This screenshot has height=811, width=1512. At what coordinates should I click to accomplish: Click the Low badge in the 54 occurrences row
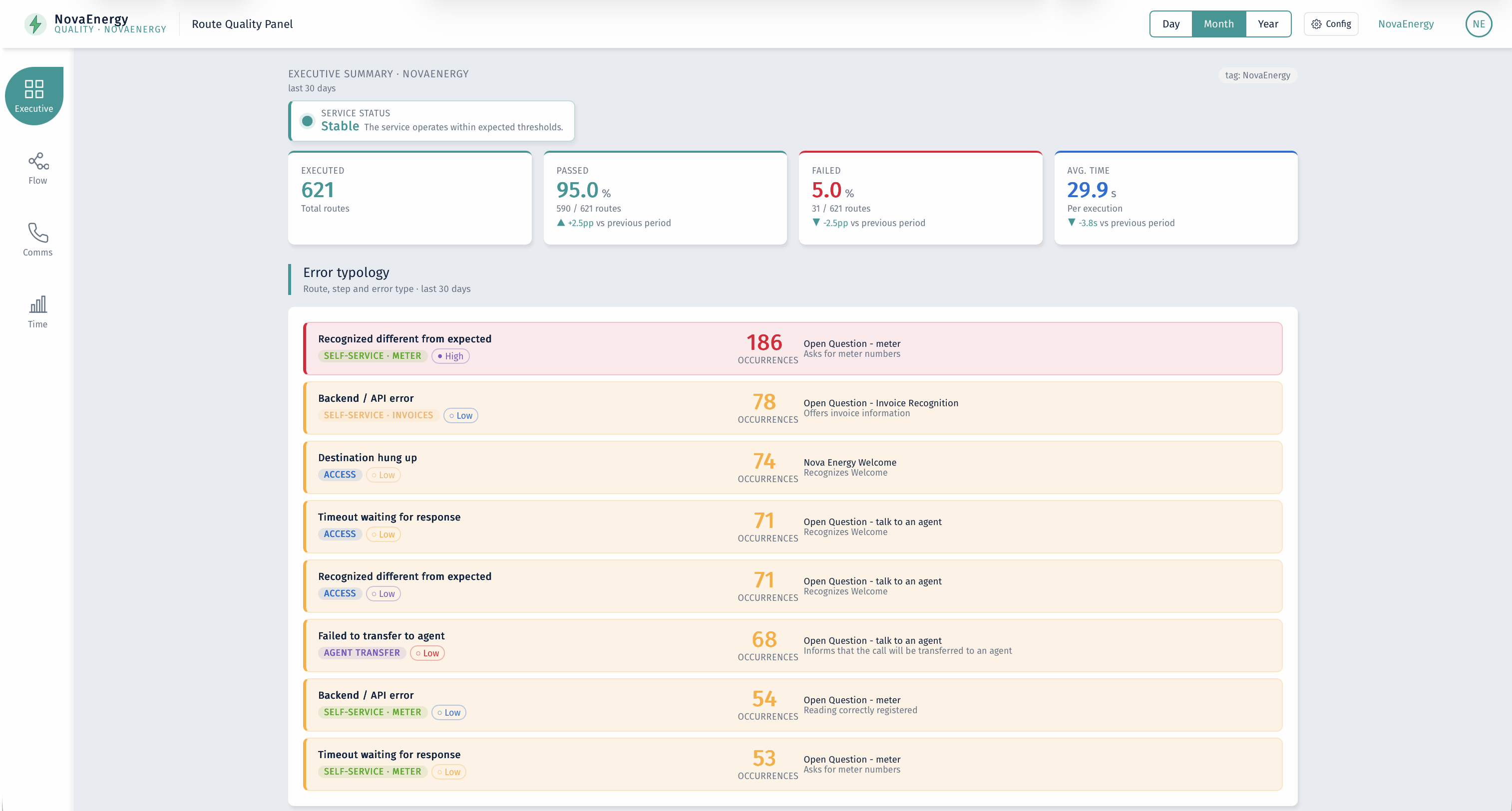coord(449,712)
